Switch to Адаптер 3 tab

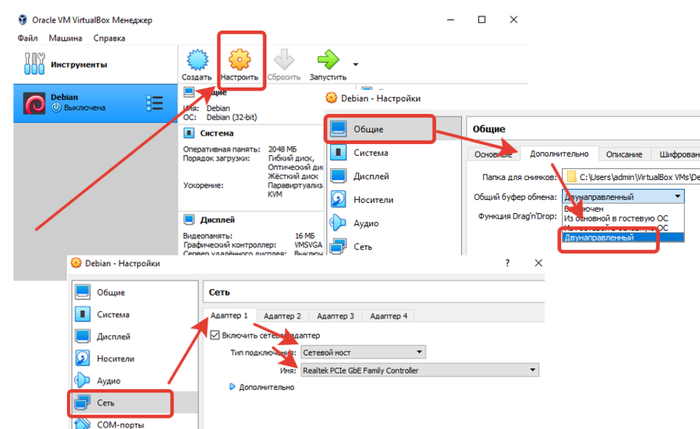335,316
